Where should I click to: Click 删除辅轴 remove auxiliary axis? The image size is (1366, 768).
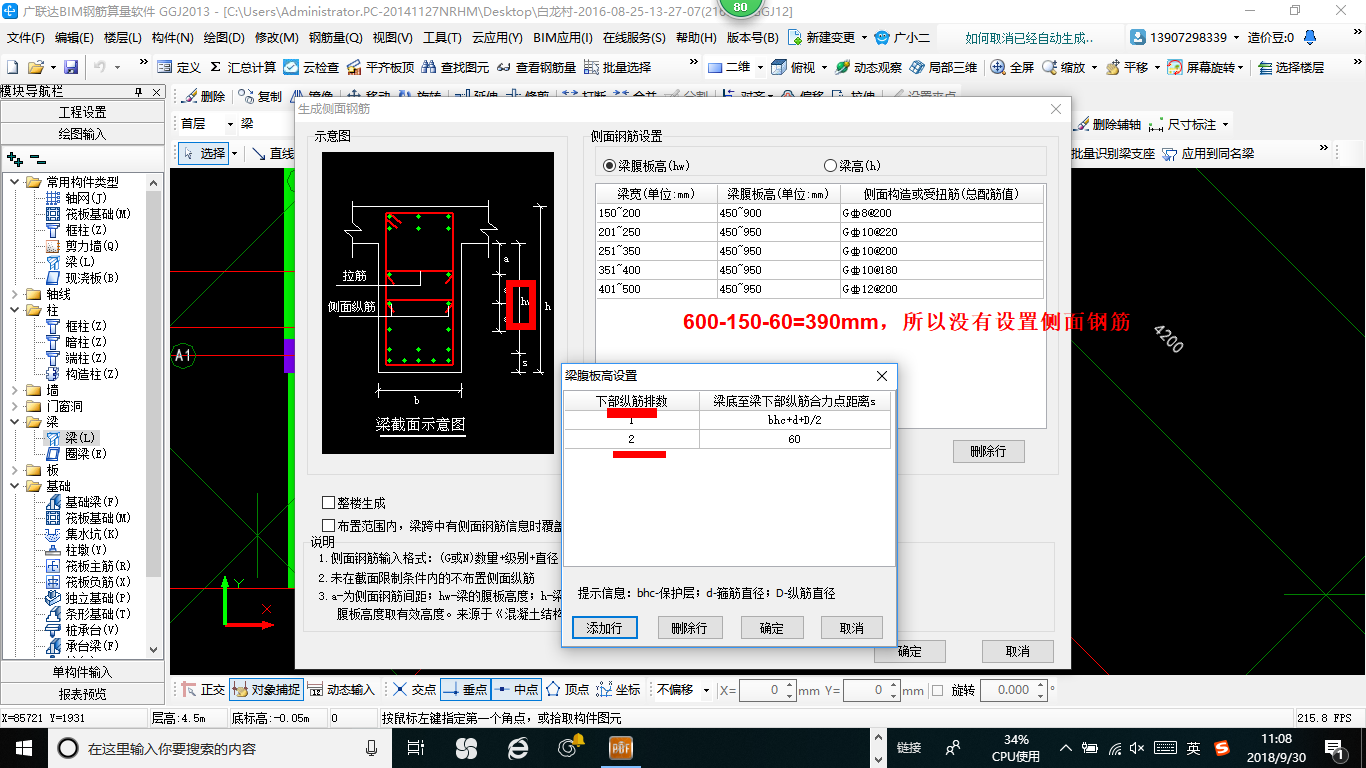click(1109, 125)
